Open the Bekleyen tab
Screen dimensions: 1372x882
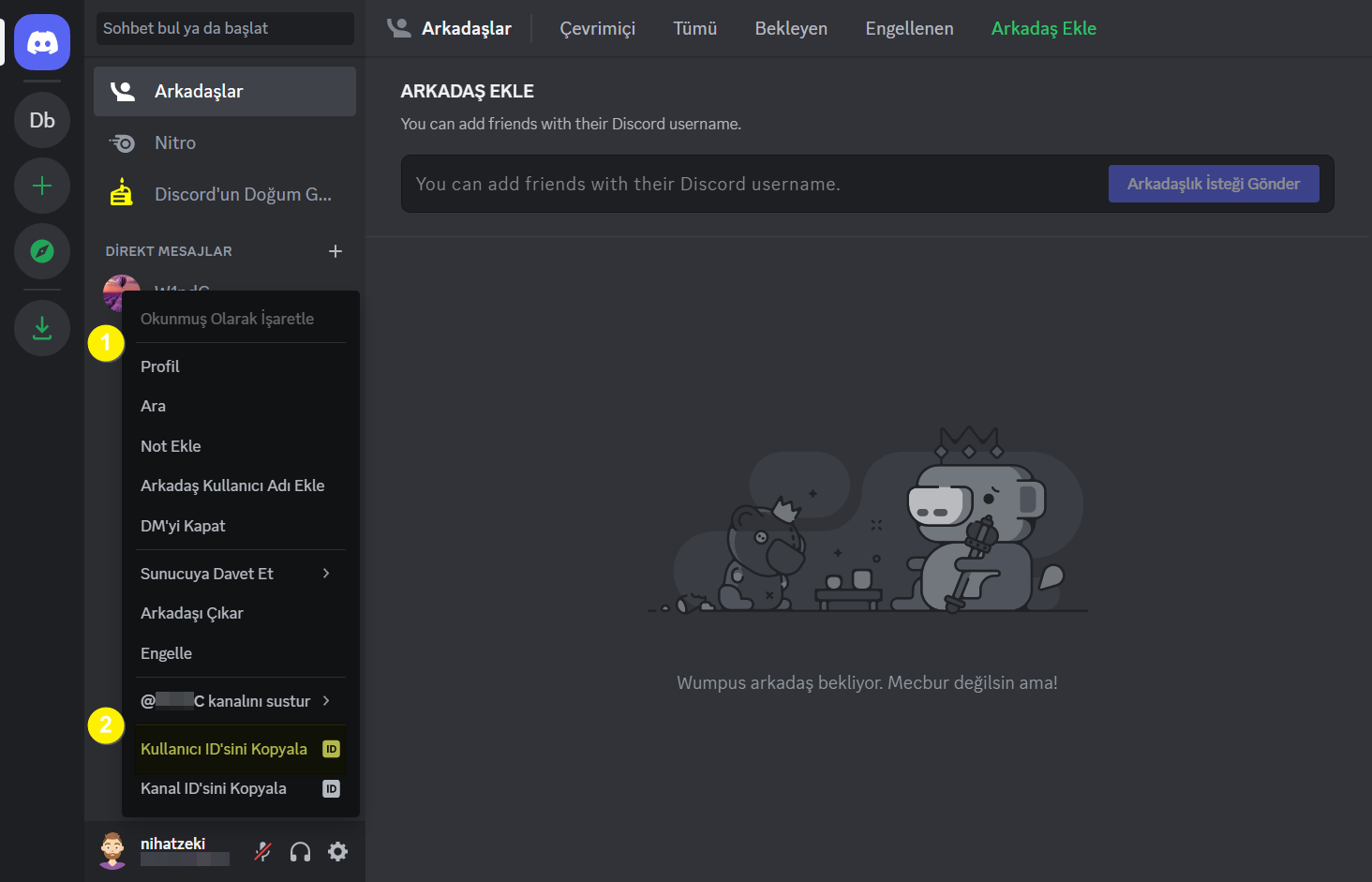pyautogui.click(x=791, y=28)
